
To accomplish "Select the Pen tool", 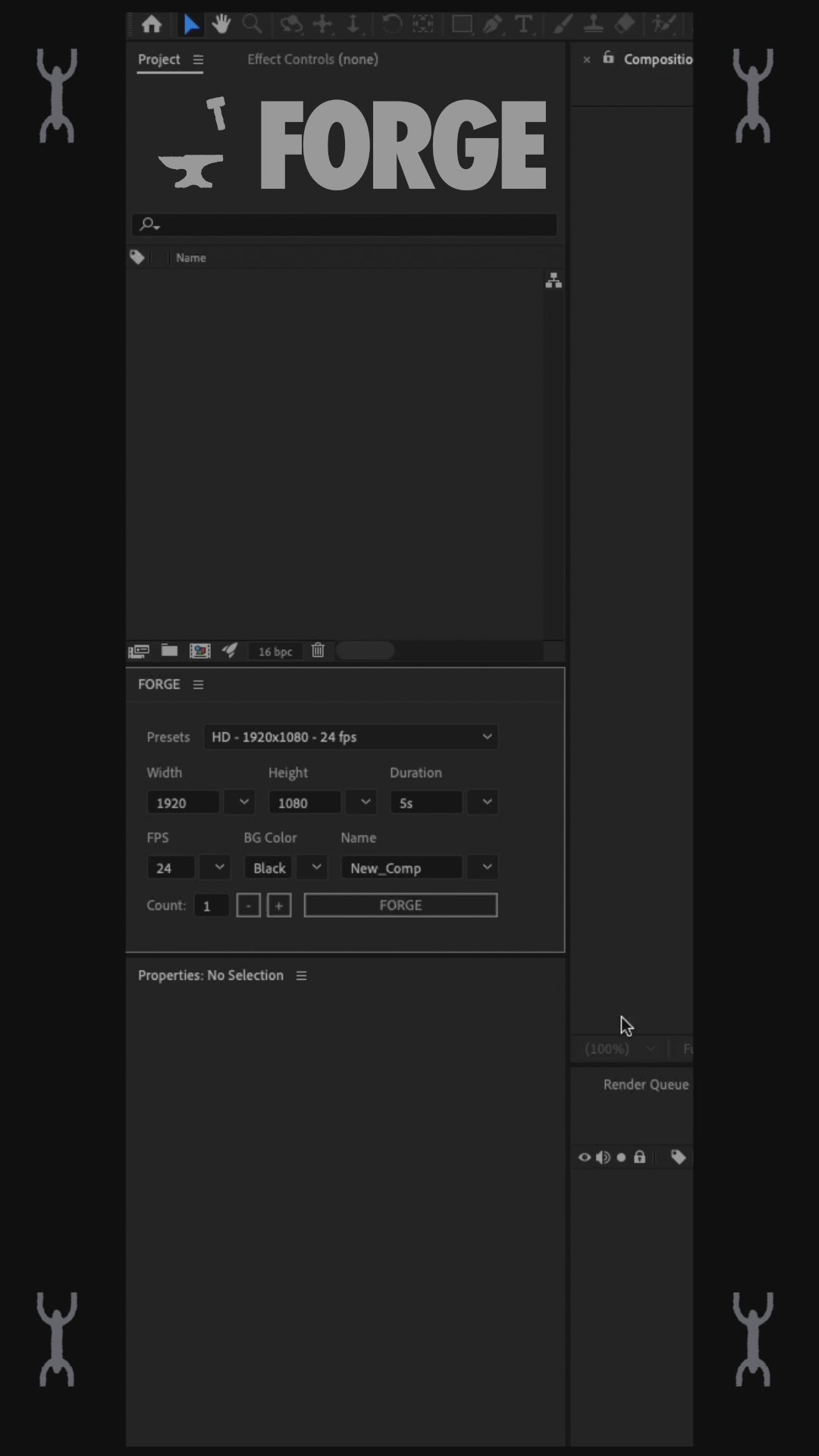I will [x=492, y=24].
